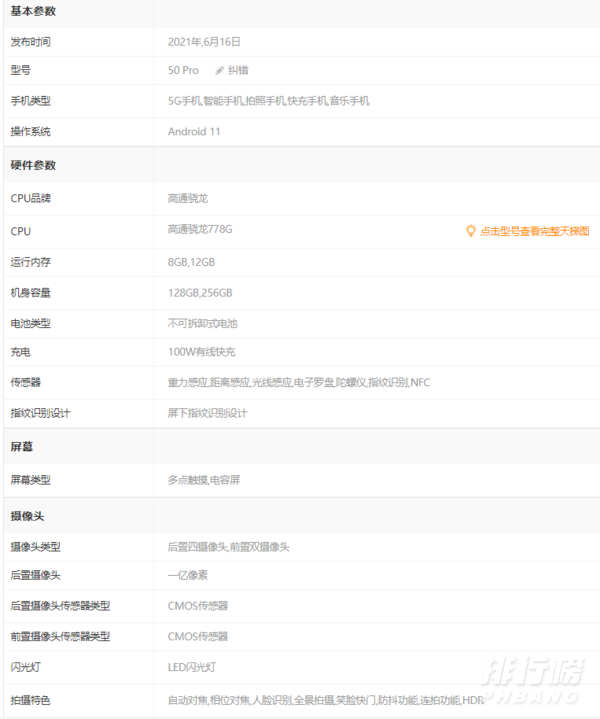
Task: Click the 高通骁龙 brand value
Action: [x=188, y=198]
